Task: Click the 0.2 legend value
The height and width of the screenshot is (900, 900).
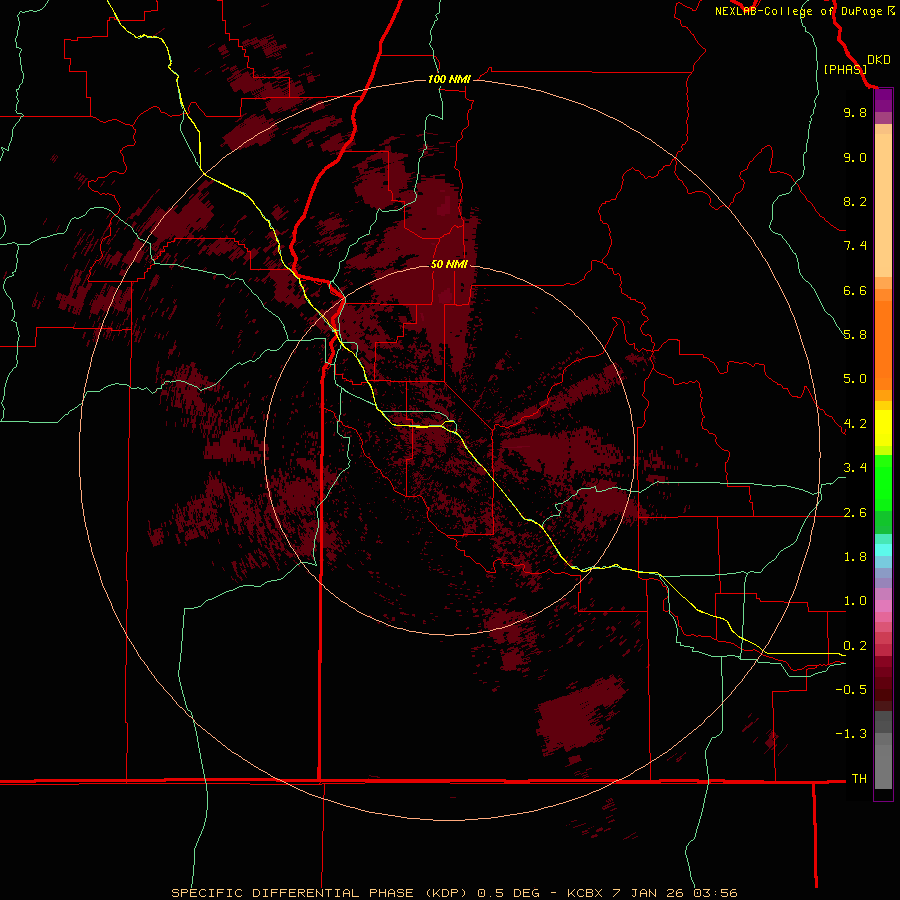Action: pos(855,646)
